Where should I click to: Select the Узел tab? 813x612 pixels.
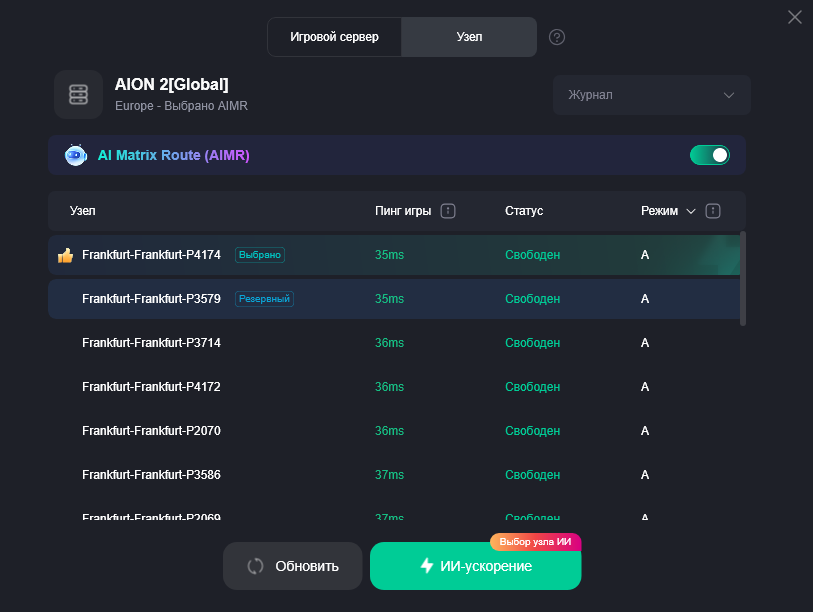[x=469, y=37]
